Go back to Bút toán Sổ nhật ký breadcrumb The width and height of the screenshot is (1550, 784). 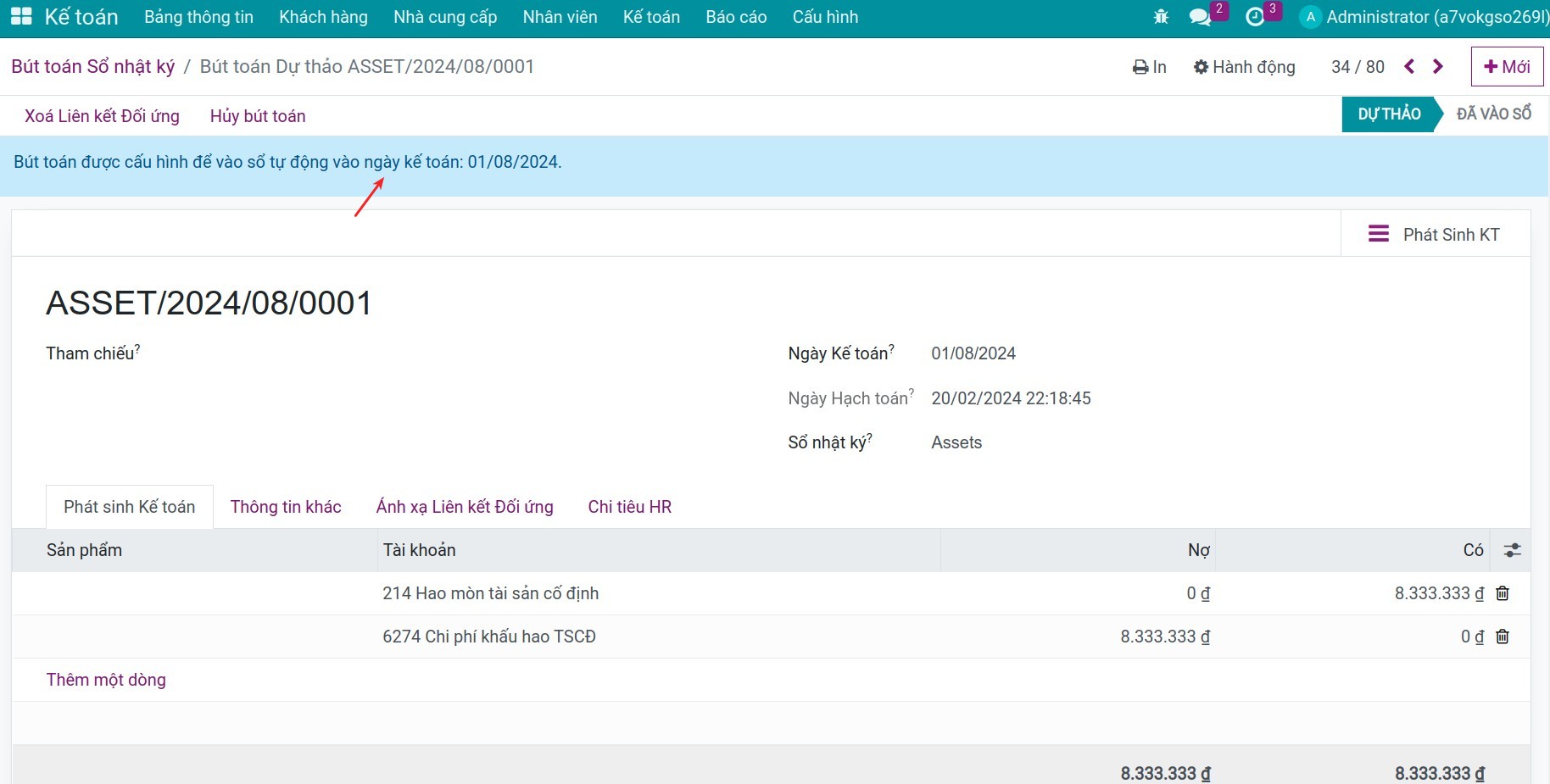pos(93,67)
